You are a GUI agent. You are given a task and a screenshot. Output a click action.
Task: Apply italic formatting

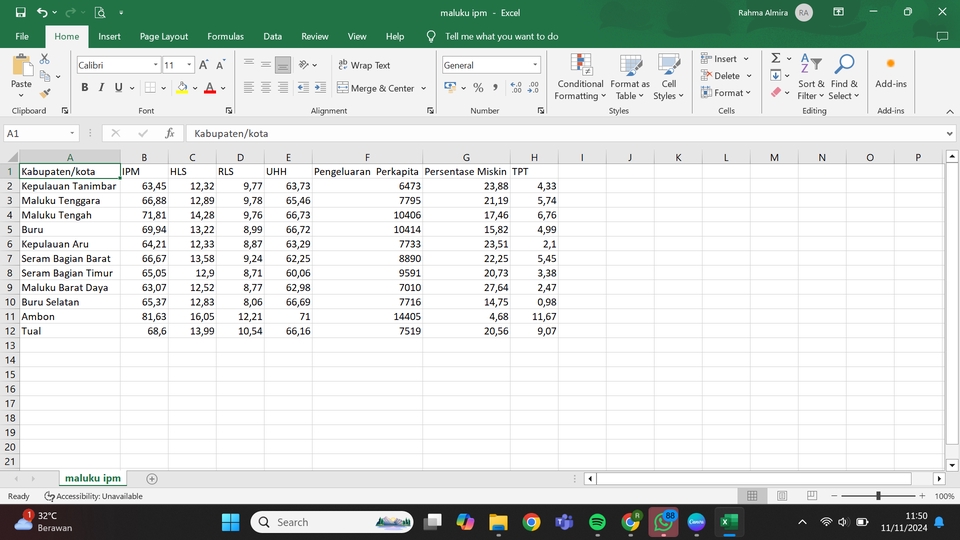102,88
